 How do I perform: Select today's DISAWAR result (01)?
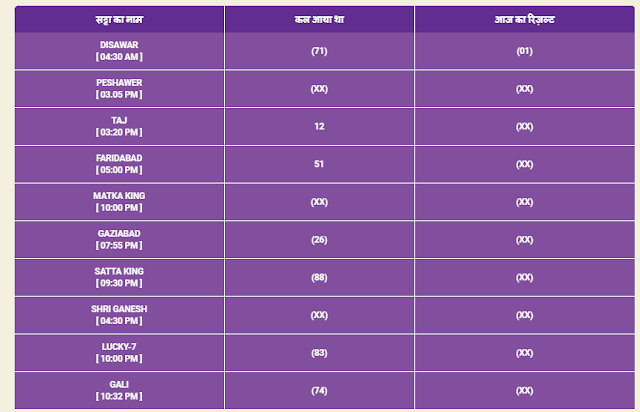tap(524, 51)
